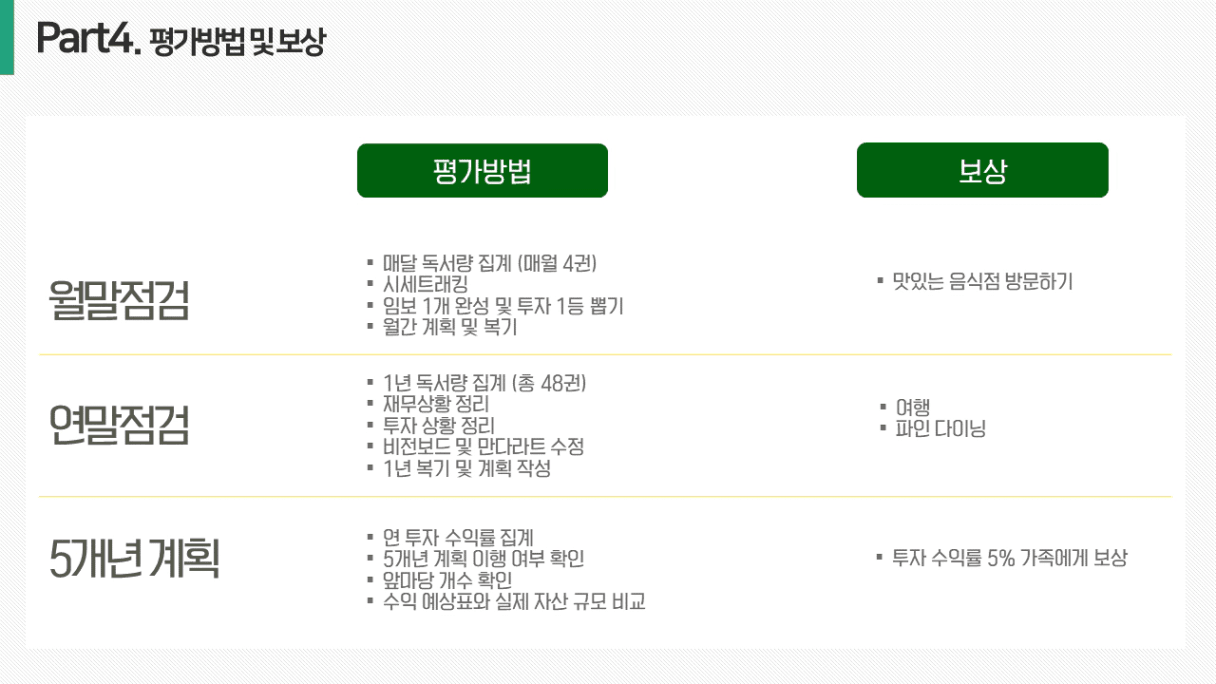Screen dimensions: 1216x684
Task: Select the Part4. title text
Action: (x=87, y=39)
